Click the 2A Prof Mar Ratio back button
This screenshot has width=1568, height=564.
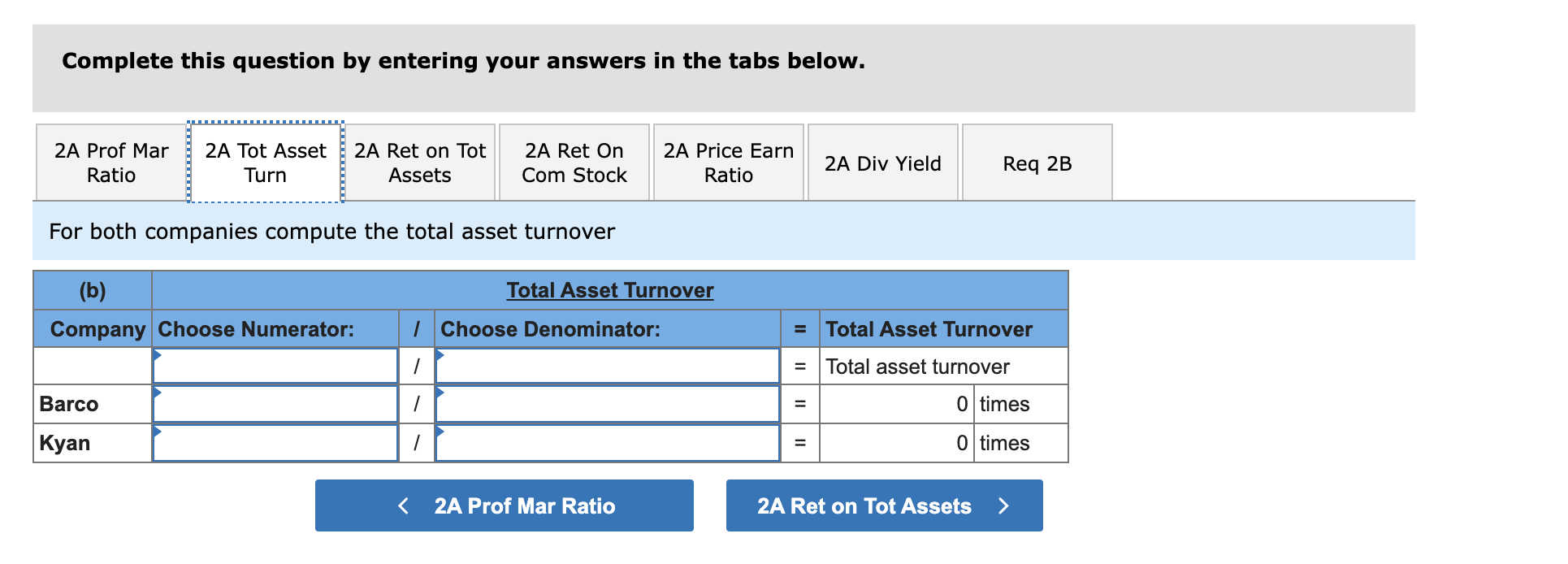tap(504, 505)
